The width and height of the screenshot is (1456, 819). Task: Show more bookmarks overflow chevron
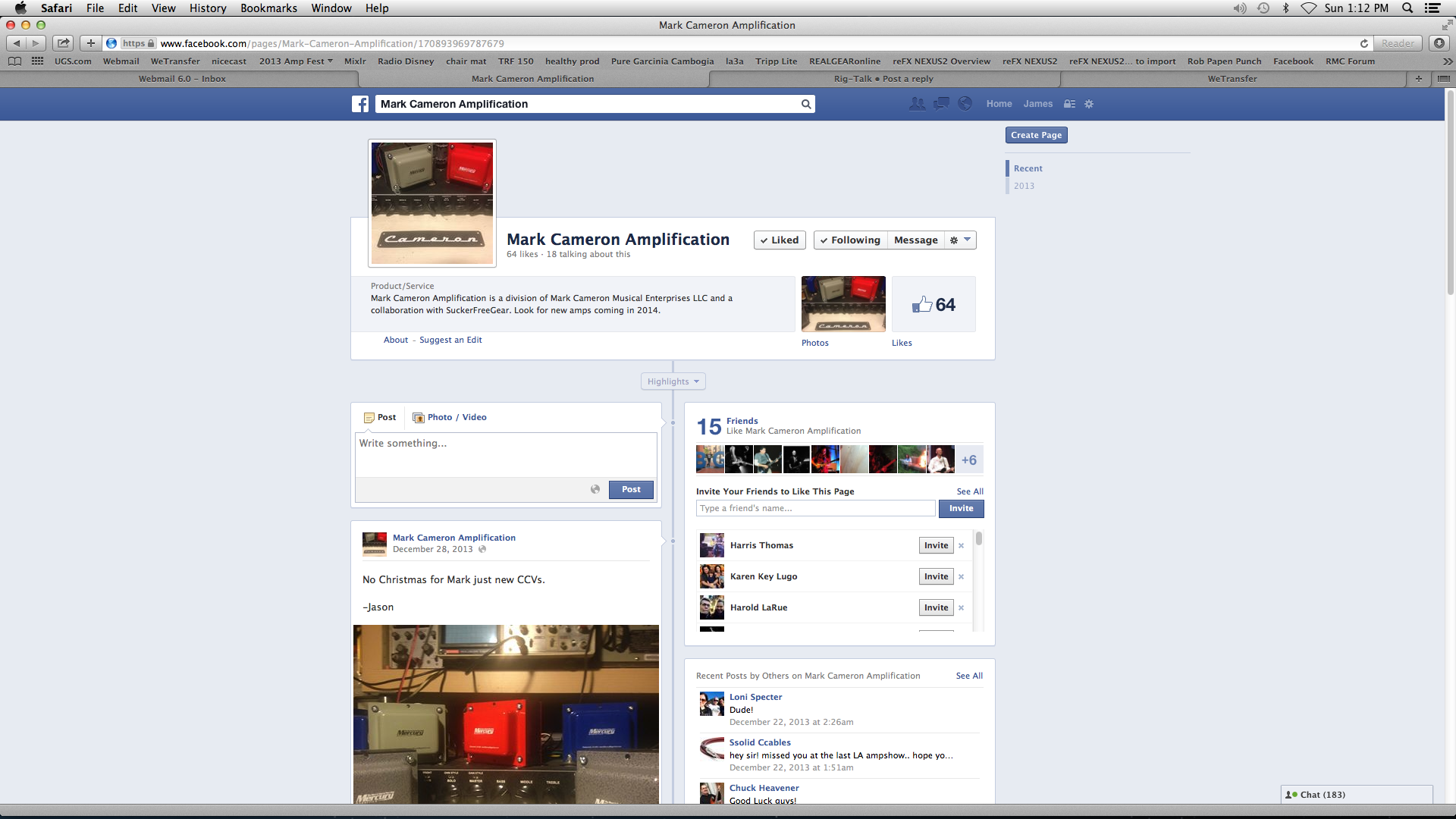(1447, 61)
